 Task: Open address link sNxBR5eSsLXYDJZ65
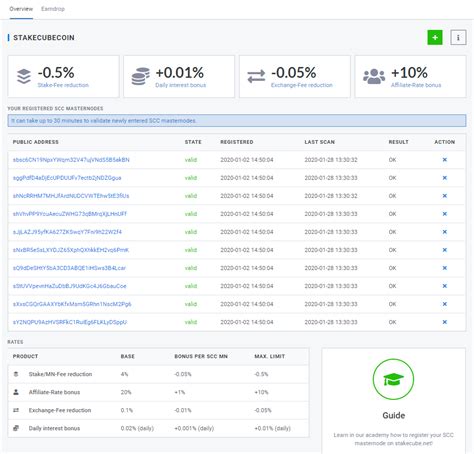tap(71, 250)
